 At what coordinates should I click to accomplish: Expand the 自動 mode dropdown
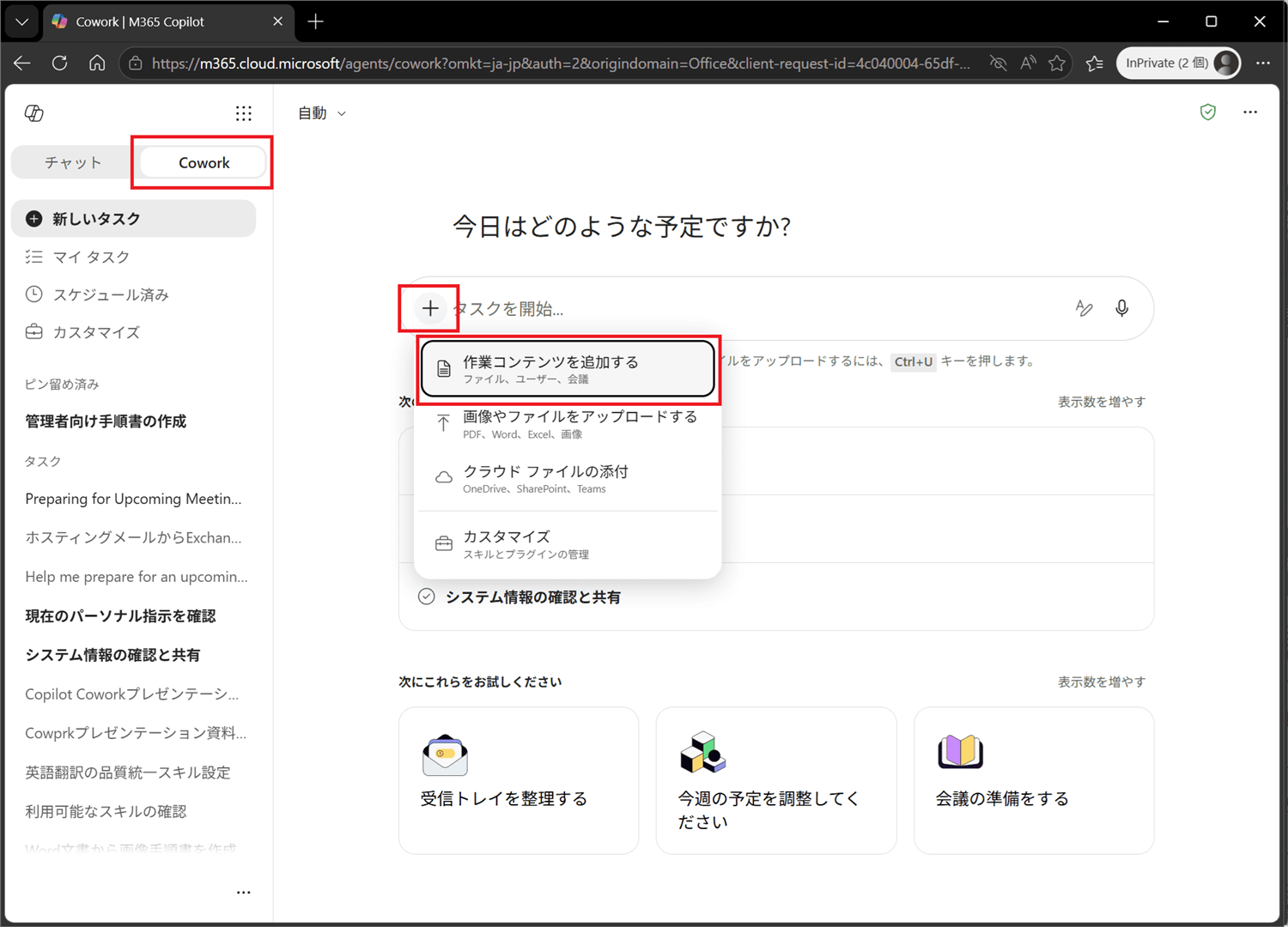[322, 113]
